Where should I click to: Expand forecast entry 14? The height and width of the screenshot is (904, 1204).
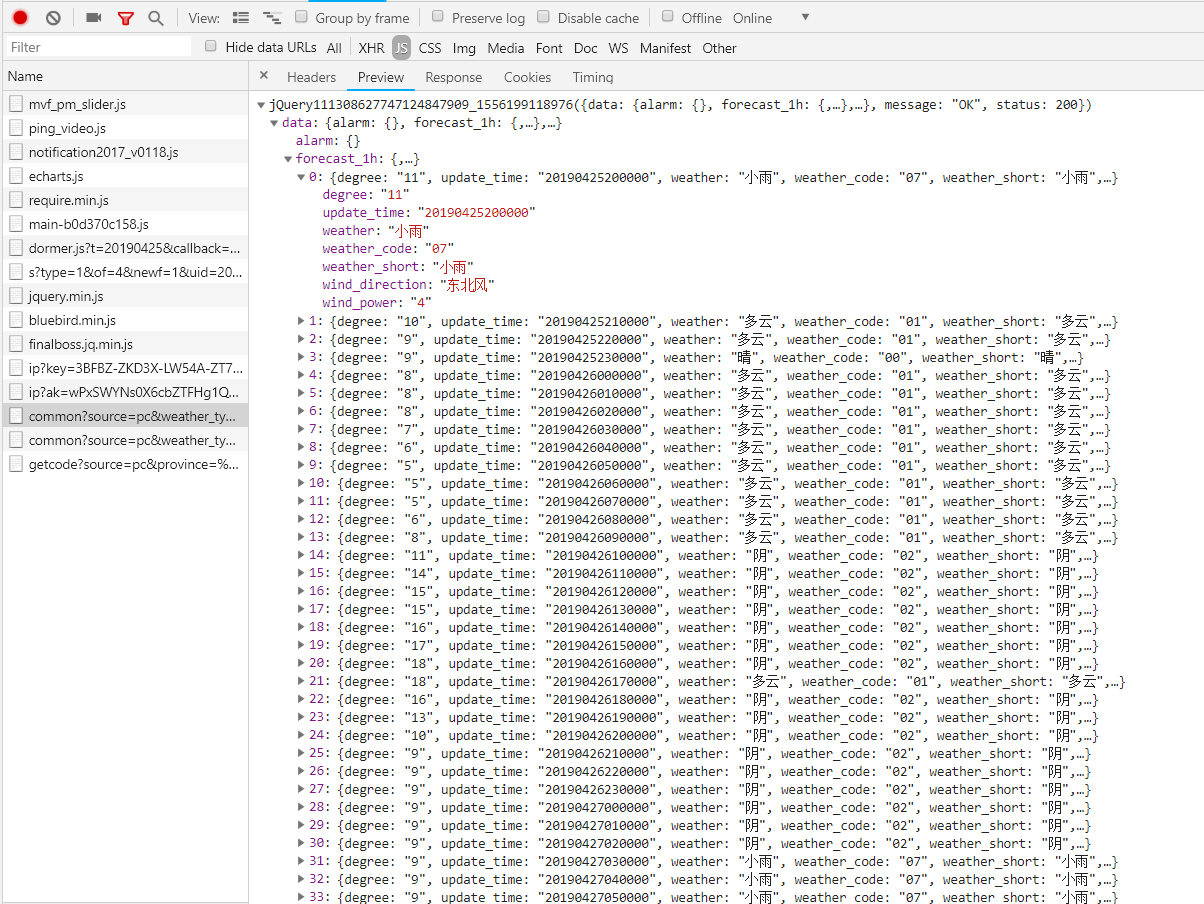click(302, 555)
